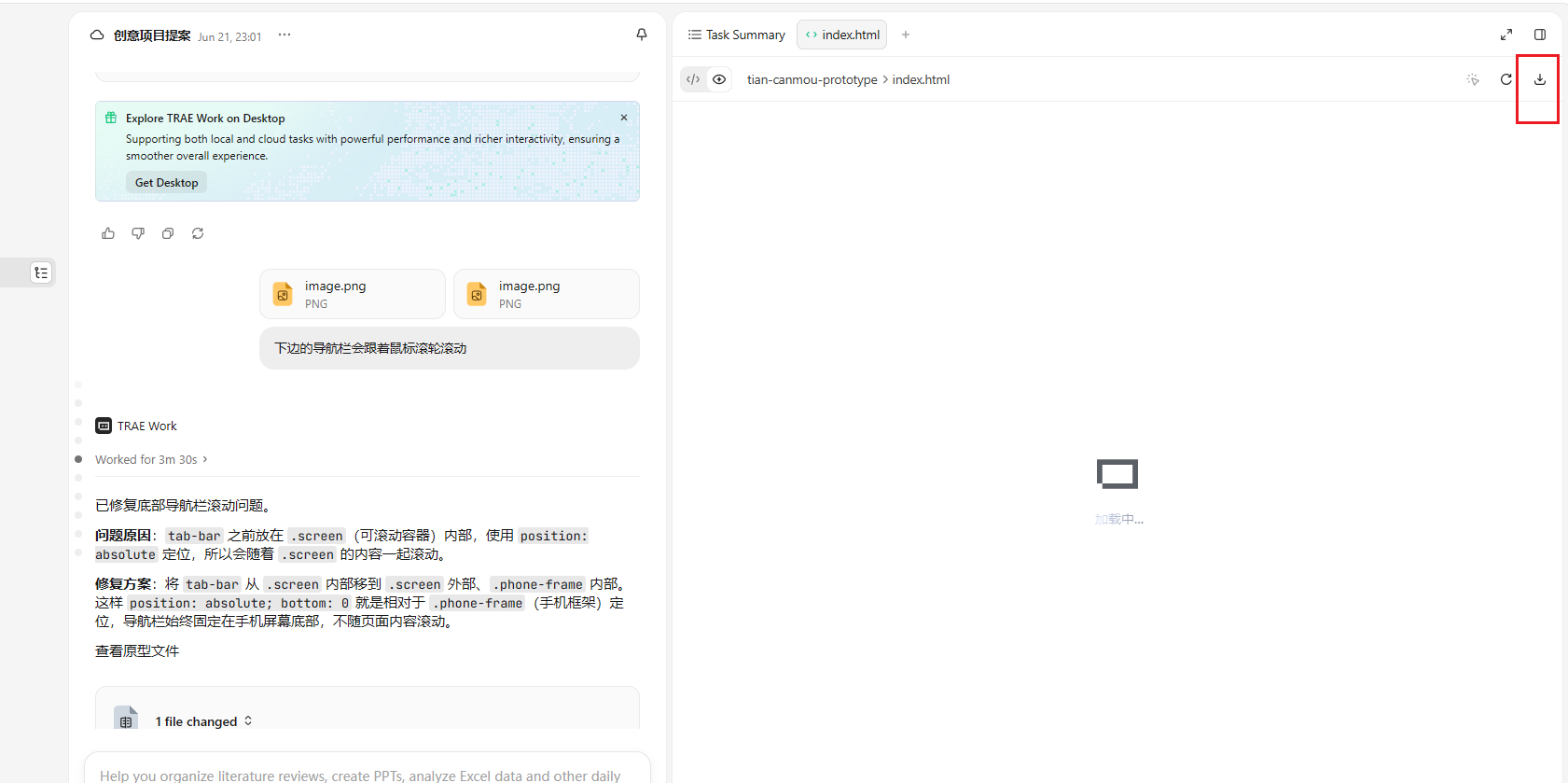The image size is (1568, 783).
Task: Click the user message 下边的导航栏会跟着鼠标滚轮滚动
Action: (x=450, y=348)
